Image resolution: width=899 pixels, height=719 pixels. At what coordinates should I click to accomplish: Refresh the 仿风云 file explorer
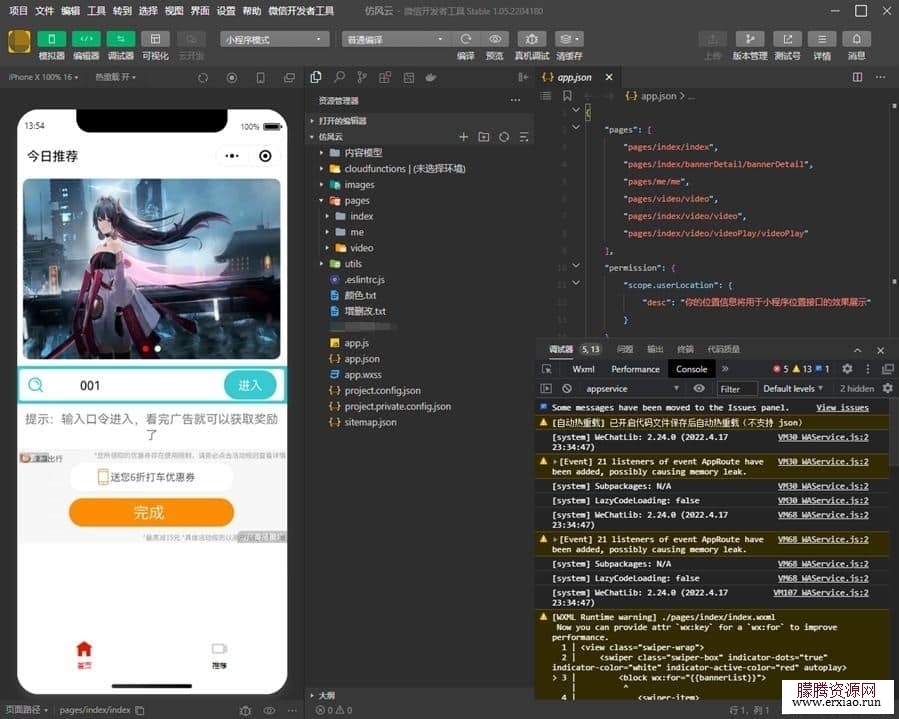click(504, 136)
